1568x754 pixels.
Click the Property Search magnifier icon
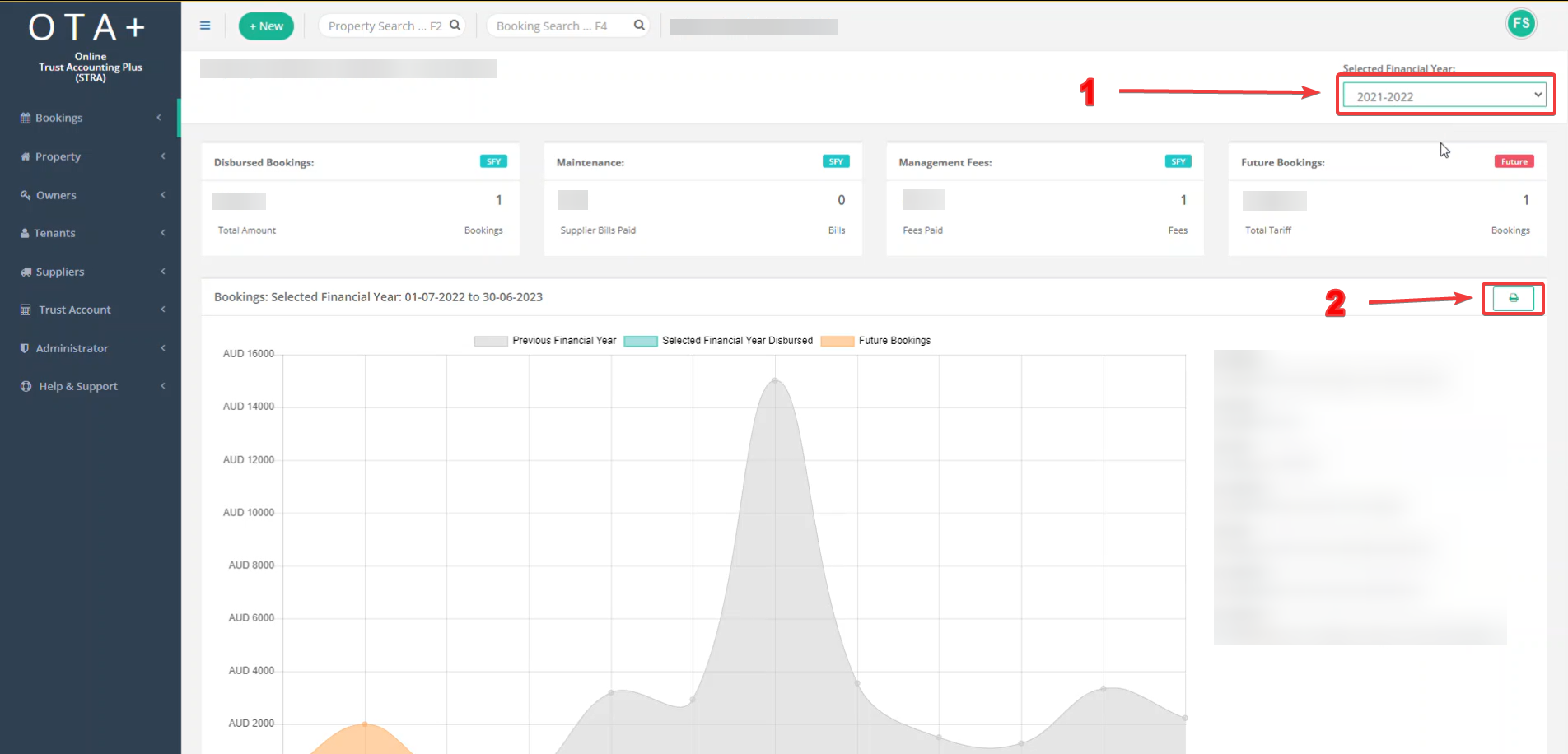pos(455,26)
